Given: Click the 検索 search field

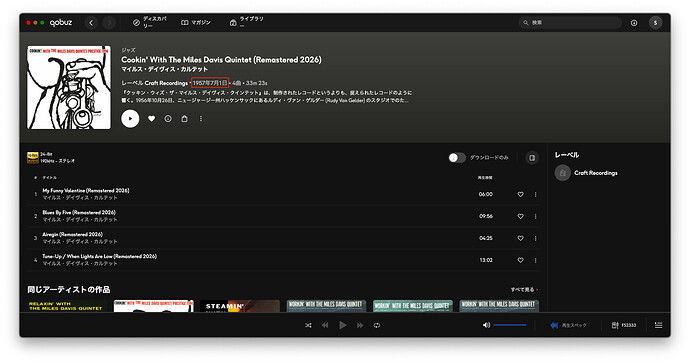Looking at the screenshot, I should tap(570, 22).
